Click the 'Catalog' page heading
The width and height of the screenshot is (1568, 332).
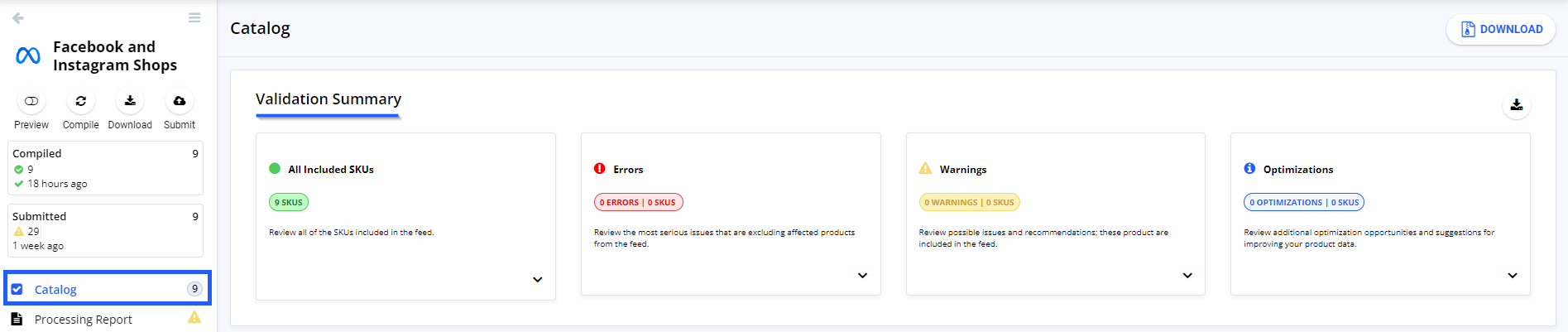click(260, 28)
